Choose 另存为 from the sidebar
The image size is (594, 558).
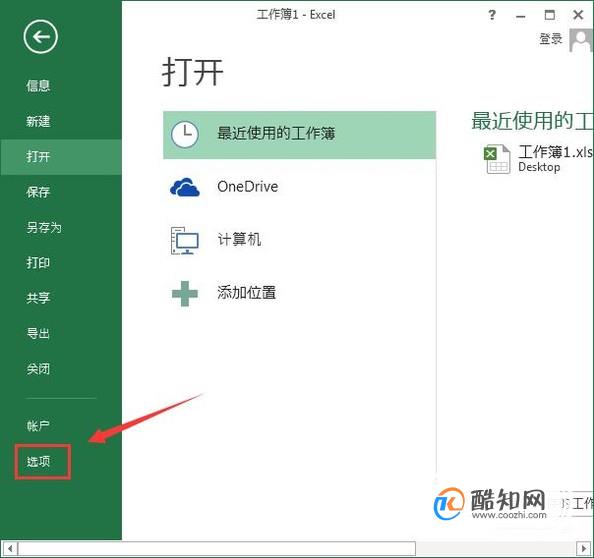tap(44, 228)
